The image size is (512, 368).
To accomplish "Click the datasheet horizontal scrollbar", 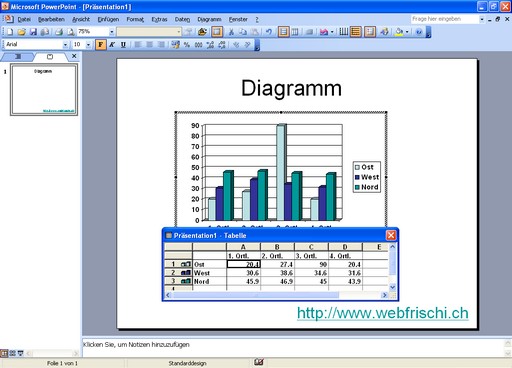I will 276,295.
